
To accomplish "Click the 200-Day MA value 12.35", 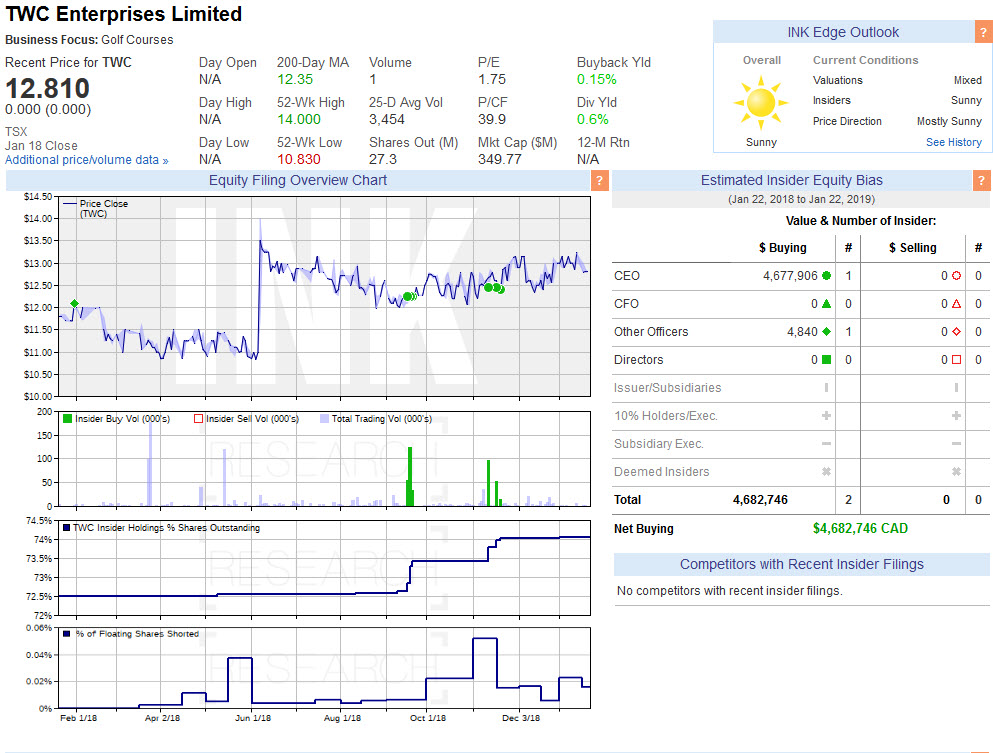I will click(294, 80).
